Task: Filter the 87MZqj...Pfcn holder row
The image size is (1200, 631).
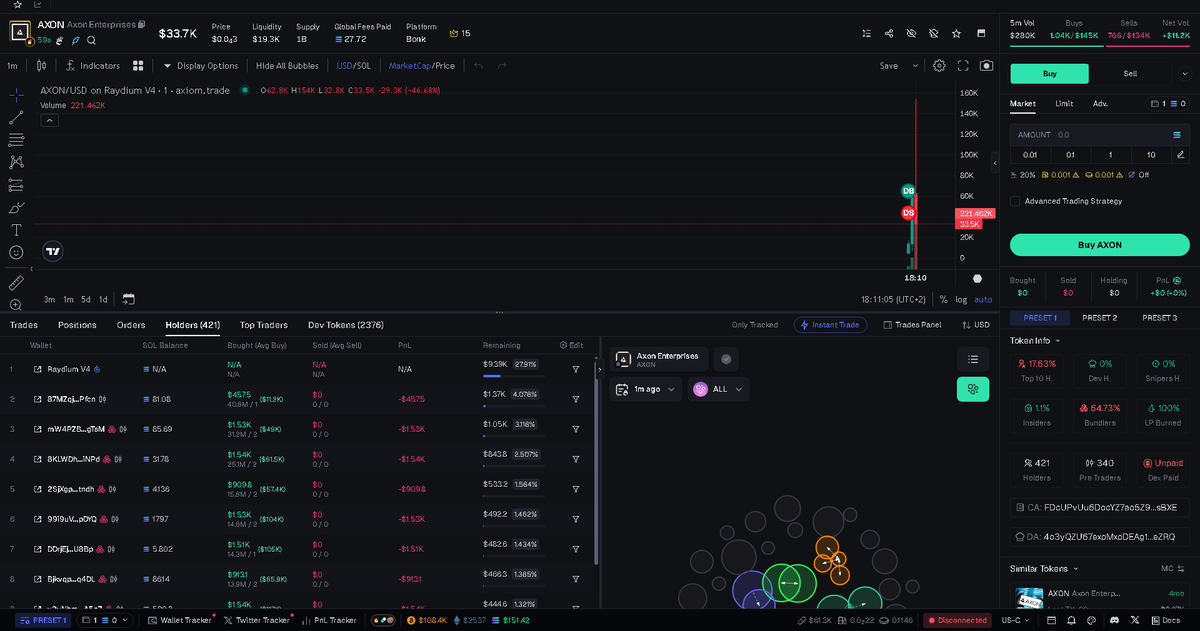Action: pyautogui.click(x=576, y=399)
